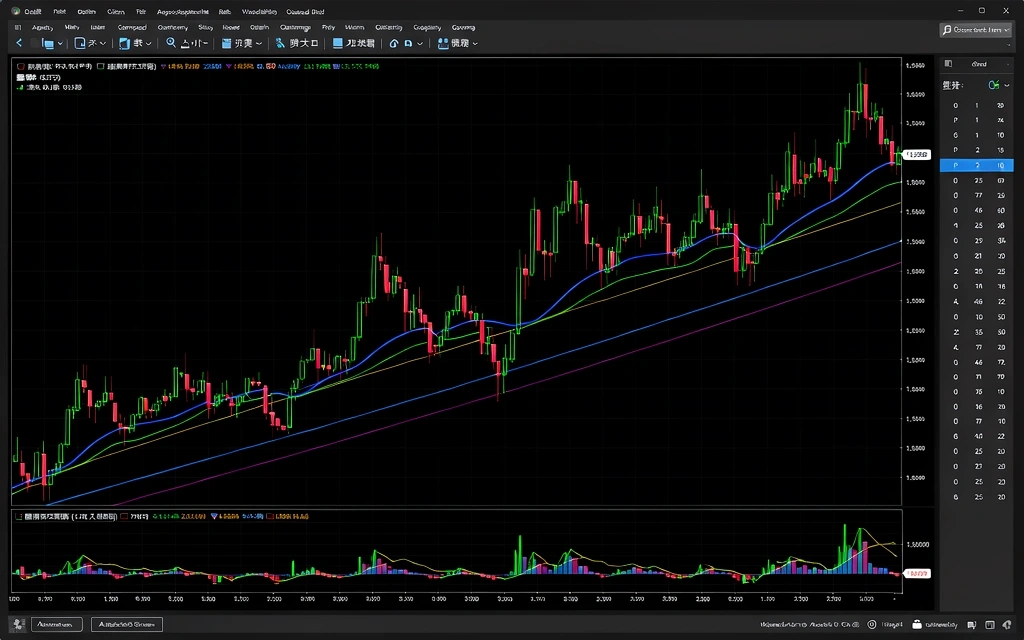Select the blue highlighted row in the right list
Screen dimensions: 1024x640
coord(977,165)
